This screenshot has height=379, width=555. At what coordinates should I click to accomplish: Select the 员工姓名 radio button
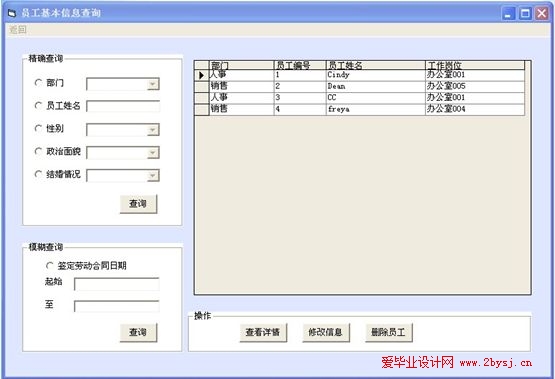coord(38,105)
